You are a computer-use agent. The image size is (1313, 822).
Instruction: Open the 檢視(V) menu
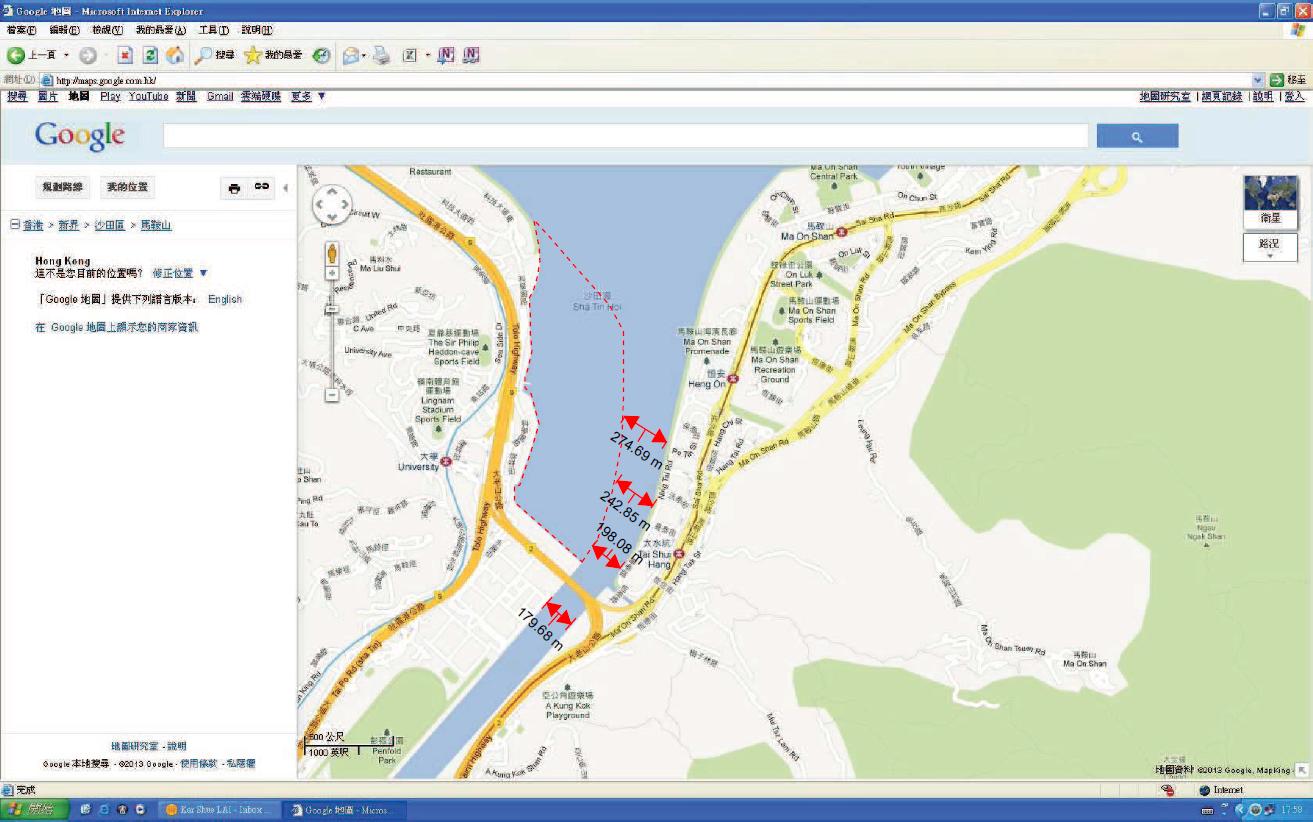(x=107, y=30)
